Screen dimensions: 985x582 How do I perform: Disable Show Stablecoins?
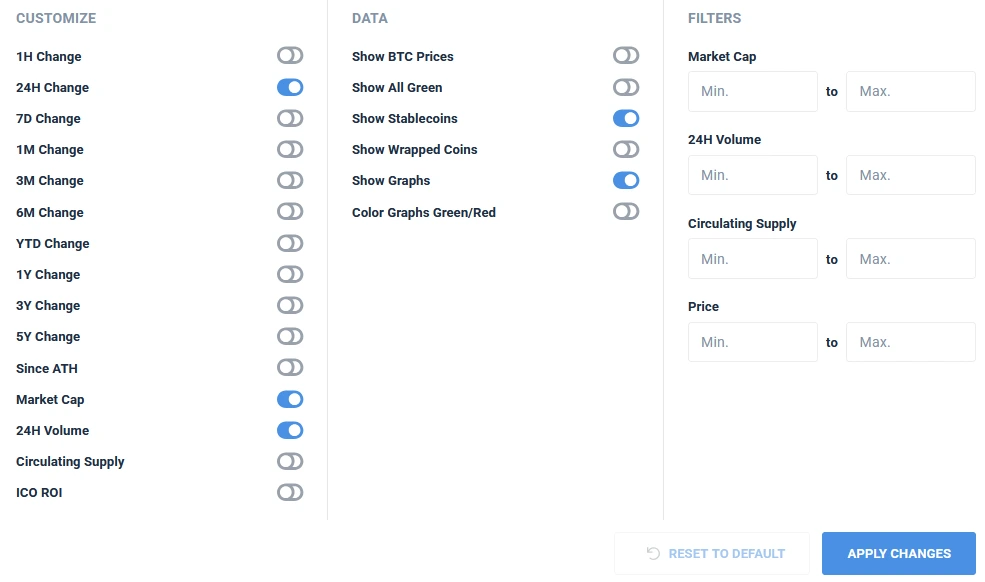tap(626, 118)
